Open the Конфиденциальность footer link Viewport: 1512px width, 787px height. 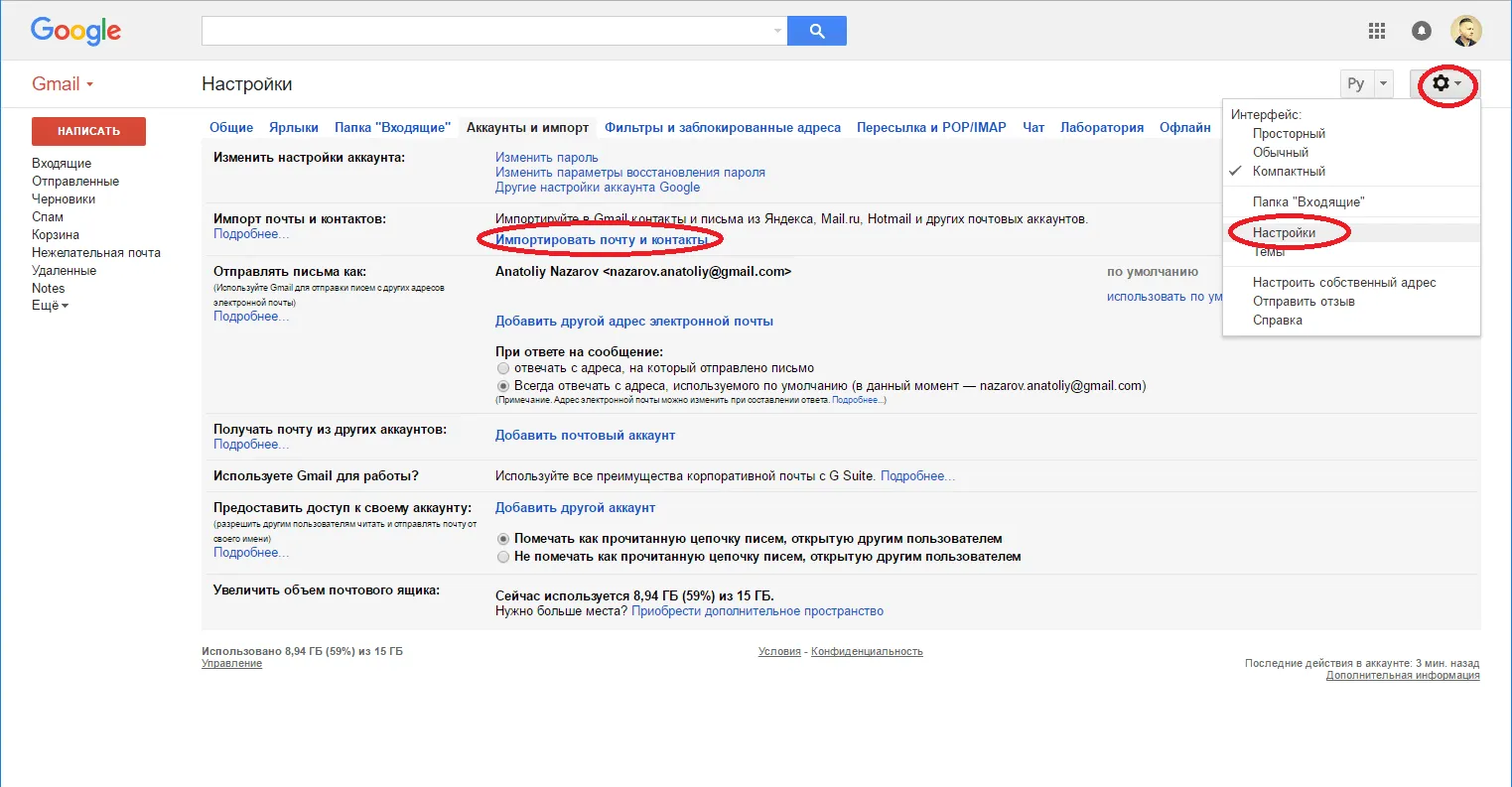(867, 651)
